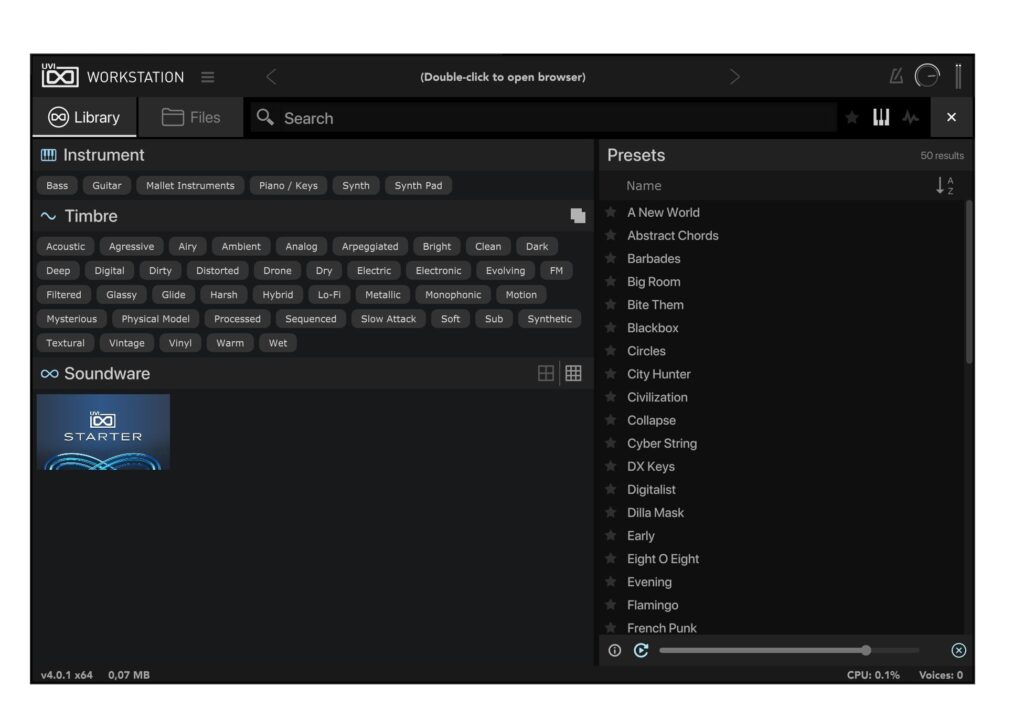Filter presets by the Synth Pad tag
The image size is (1024, 707).
[419, 185]
